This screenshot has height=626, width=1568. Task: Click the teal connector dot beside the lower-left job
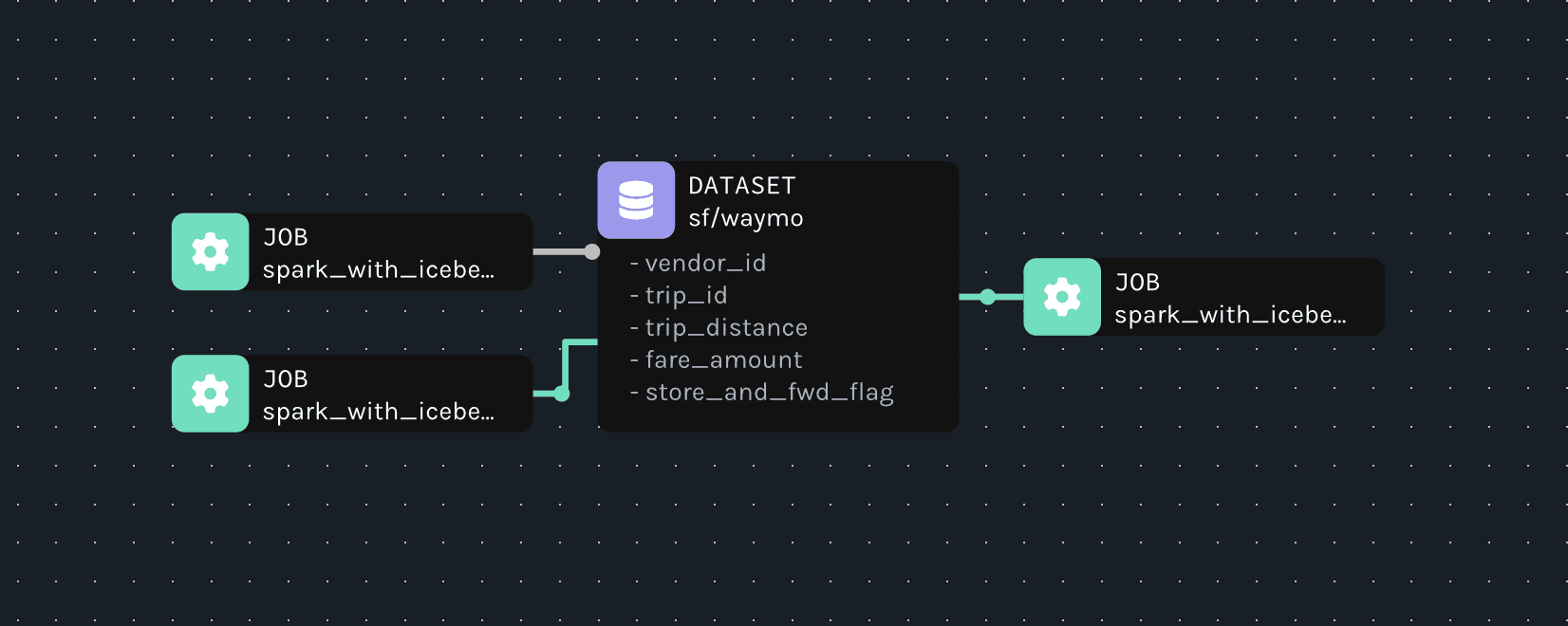pyautogui.click(x=562, y=394)
